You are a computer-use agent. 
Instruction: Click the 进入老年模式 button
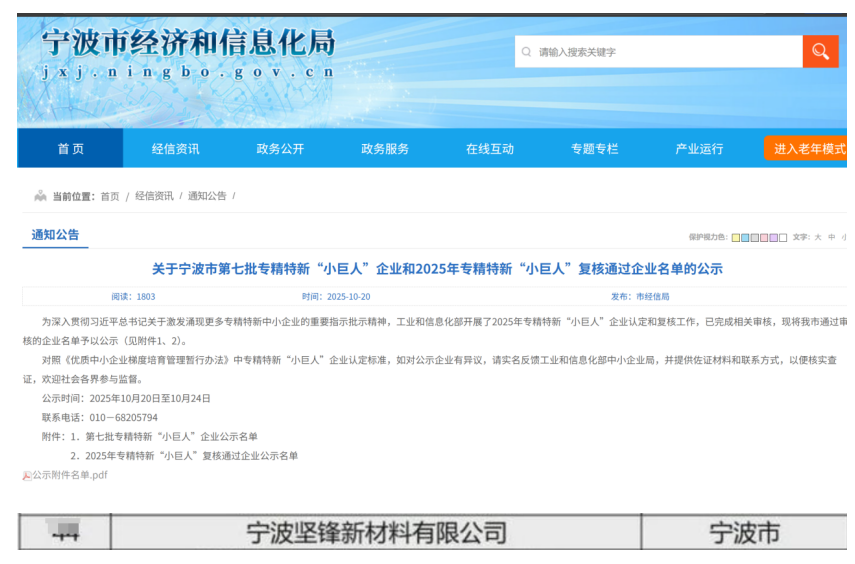click(808, 149)
